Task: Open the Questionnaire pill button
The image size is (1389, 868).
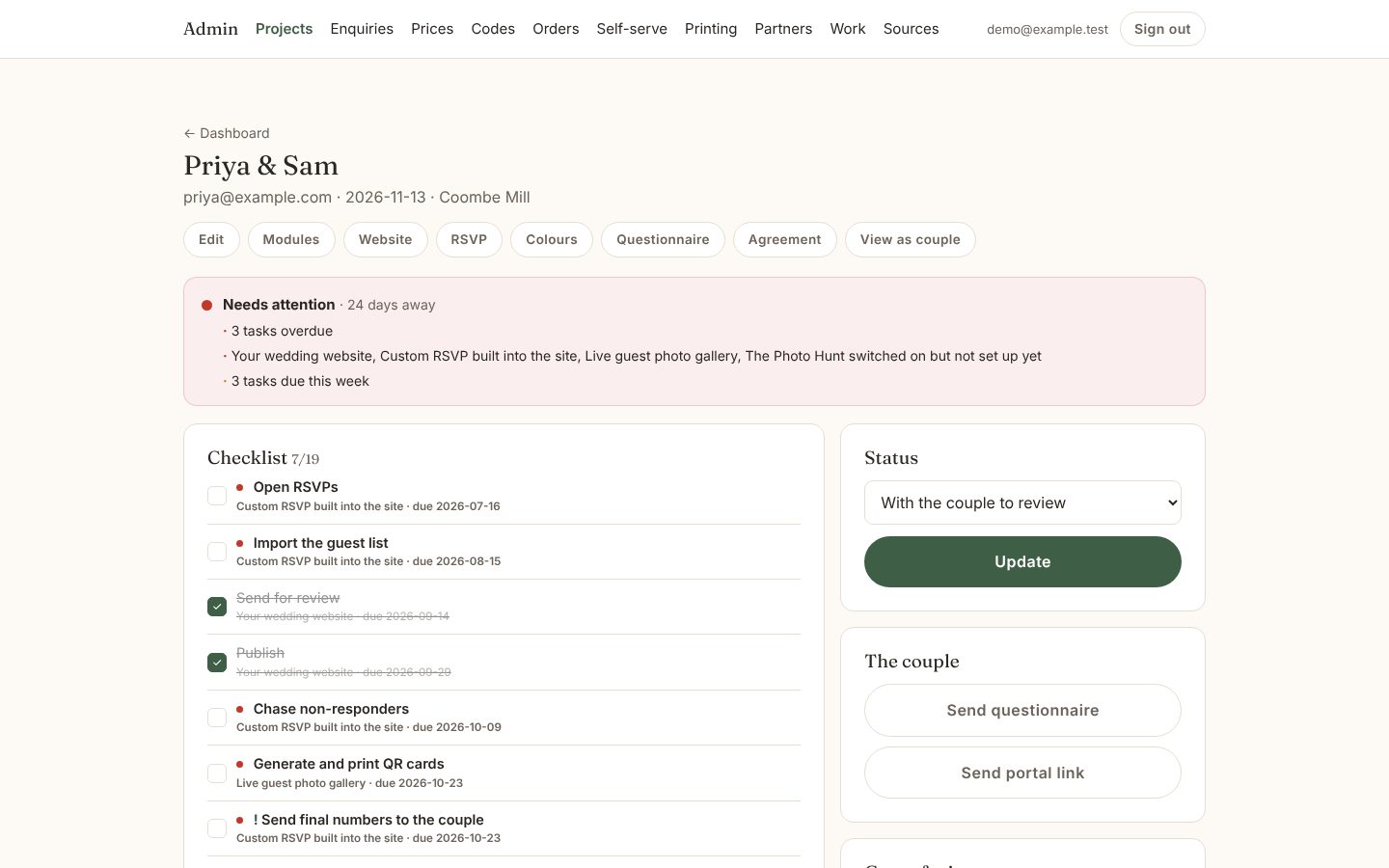Action: click(x=663, y=239)
